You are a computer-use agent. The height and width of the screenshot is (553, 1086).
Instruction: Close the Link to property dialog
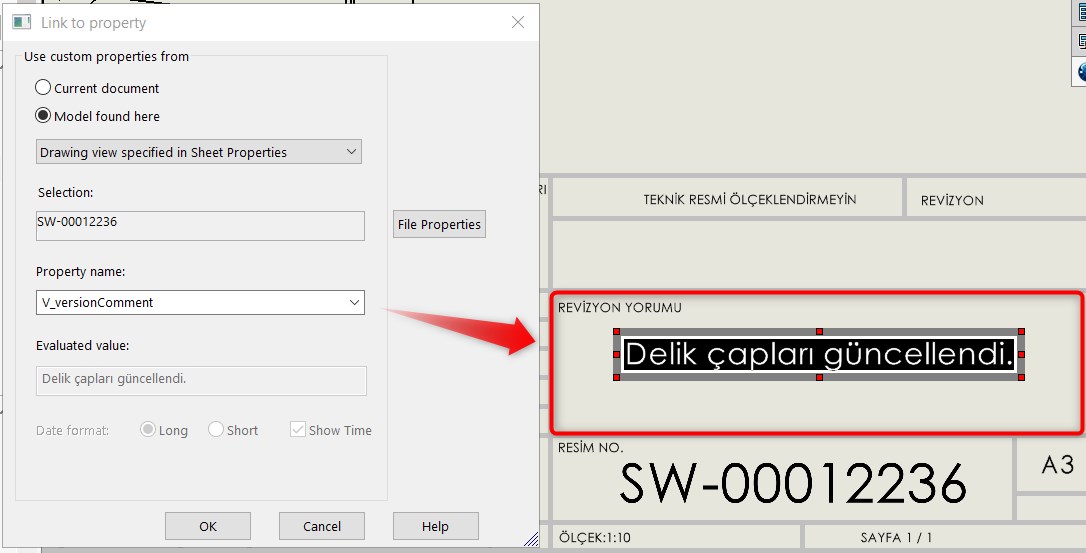517,22
